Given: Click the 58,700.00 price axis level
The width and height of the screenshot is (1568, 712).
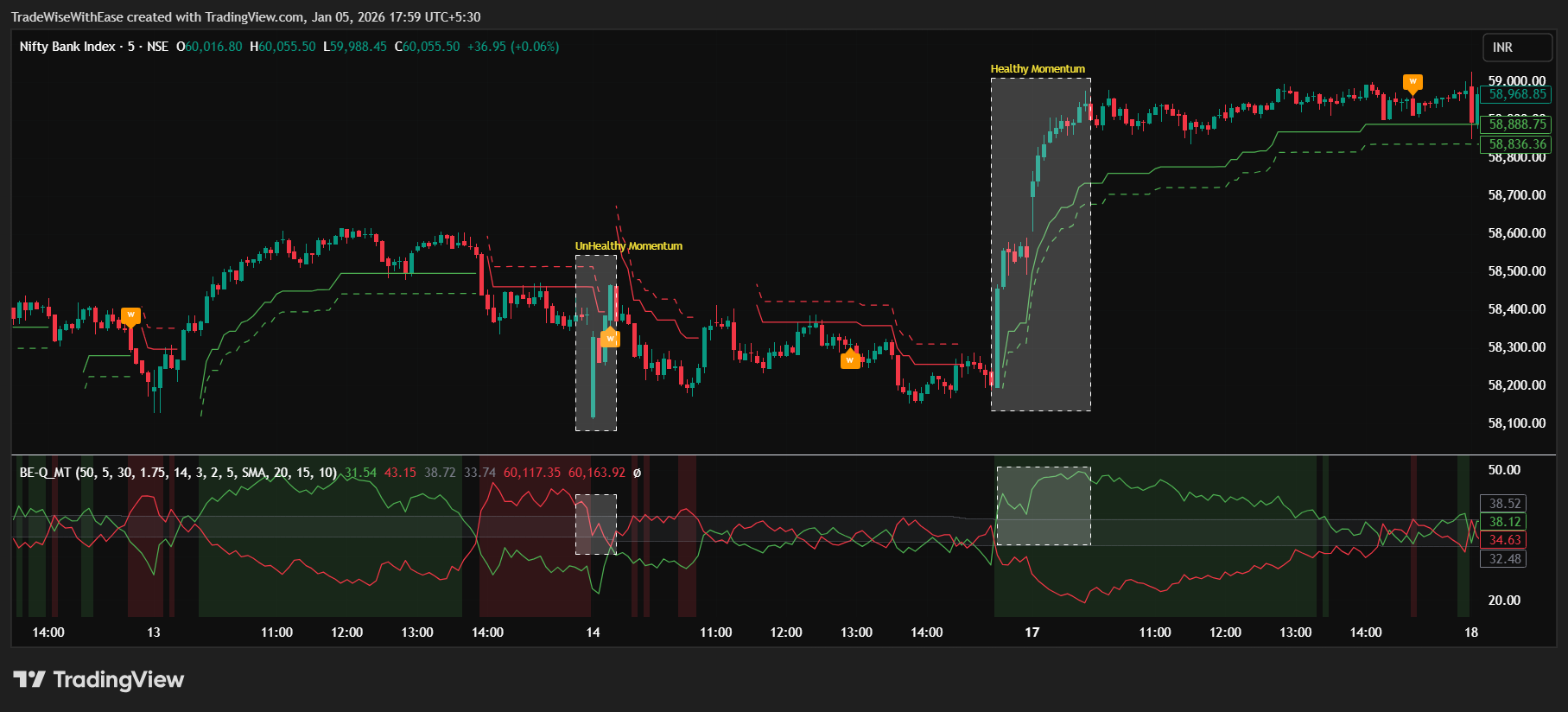Looking at the screenshot, I should (x=1517, y=195).
